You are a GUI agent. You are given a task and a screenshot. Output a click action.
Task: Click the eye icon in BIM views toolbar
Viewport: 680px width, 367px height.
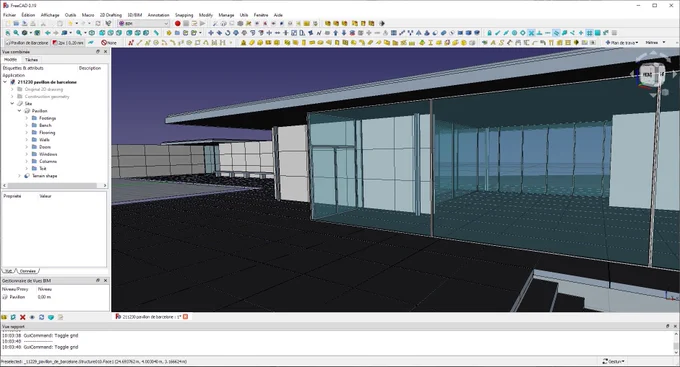32,317
